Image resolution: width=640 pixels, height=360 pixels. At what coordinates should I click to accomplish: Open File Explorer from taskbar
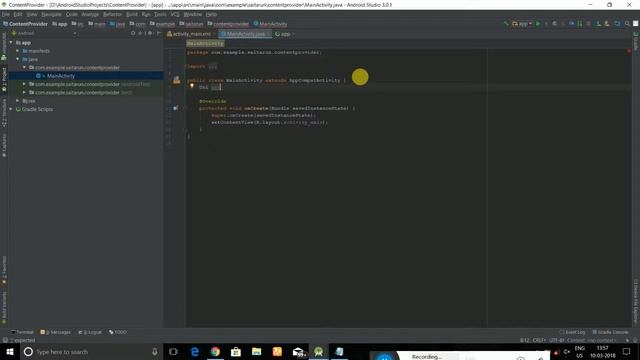click(256, 352)
